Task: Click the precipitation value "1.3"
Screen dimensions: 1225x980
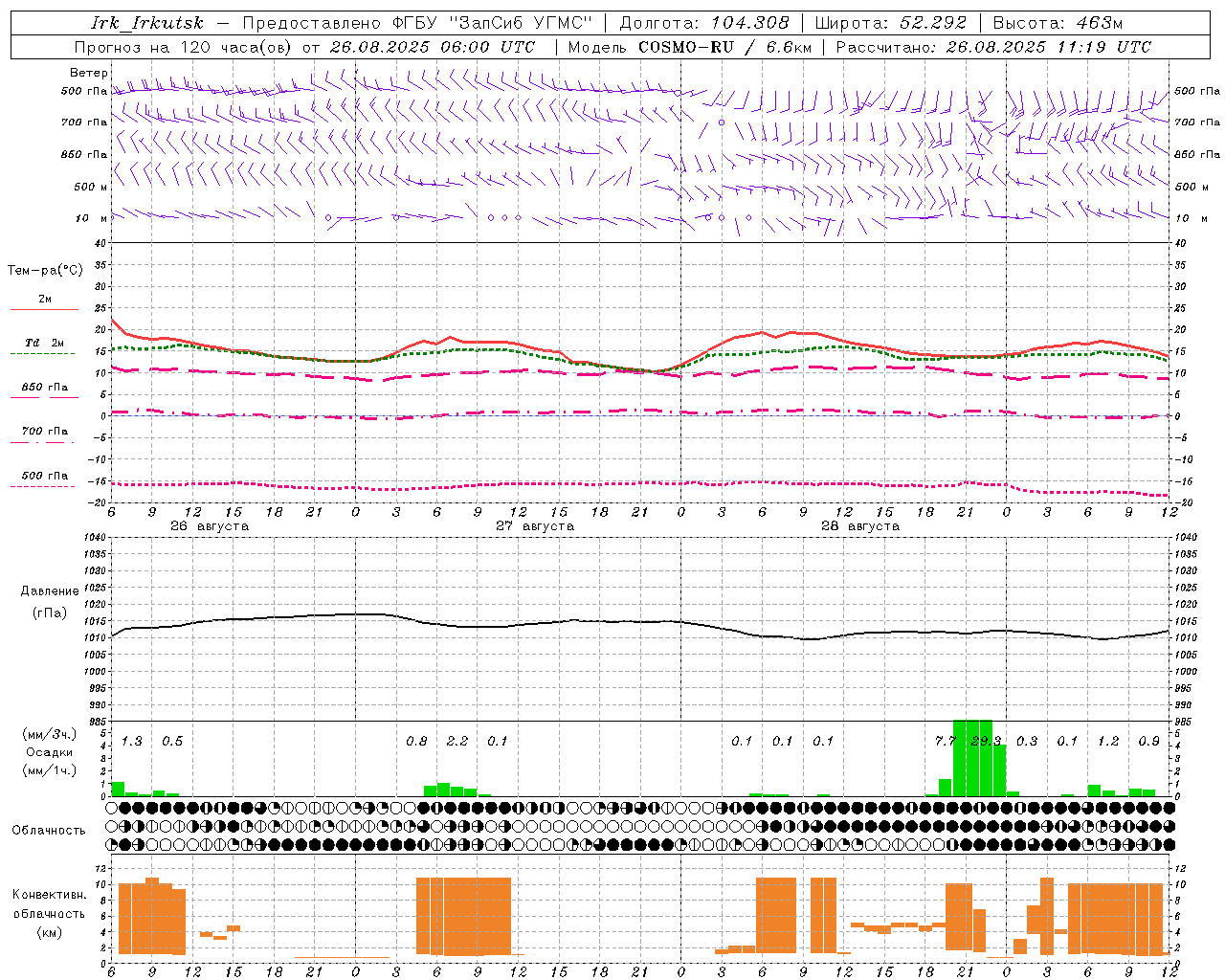Action: pos(132,741)
